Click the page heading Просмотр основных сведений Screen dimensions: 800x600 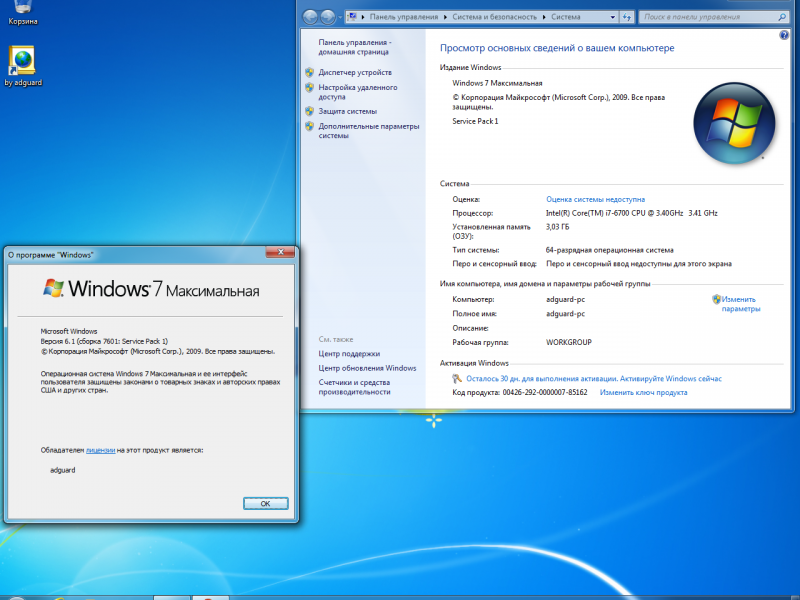coord(557,48)
